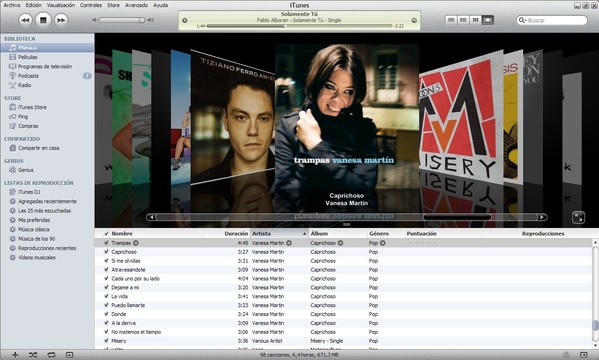The width and height of the screenshot is (599, 360).
Task: Open iTunes Store in the sidebar
Action: pos(32,107)
